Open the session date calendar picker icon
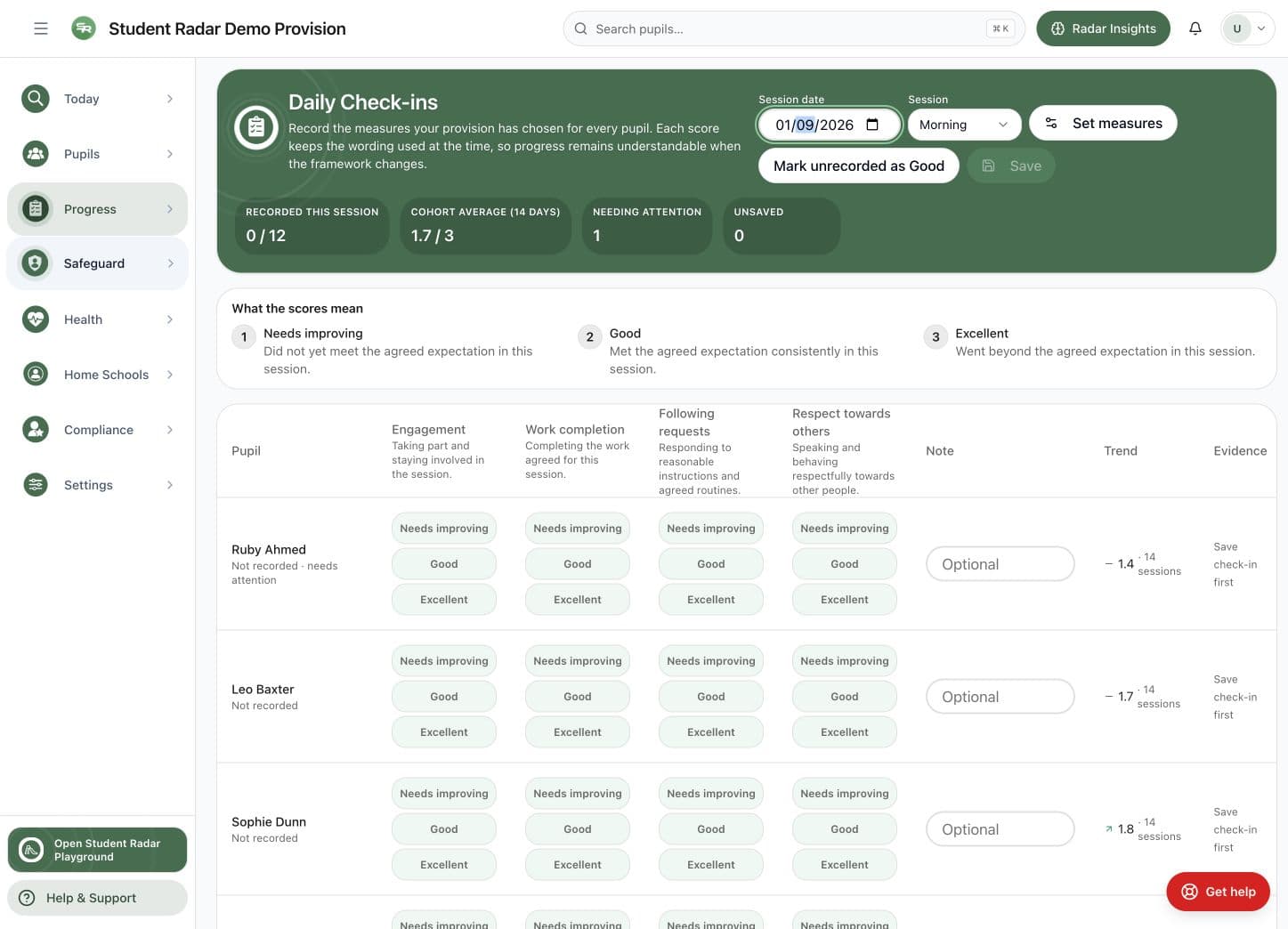1288x929 pixels. [872, 125]
